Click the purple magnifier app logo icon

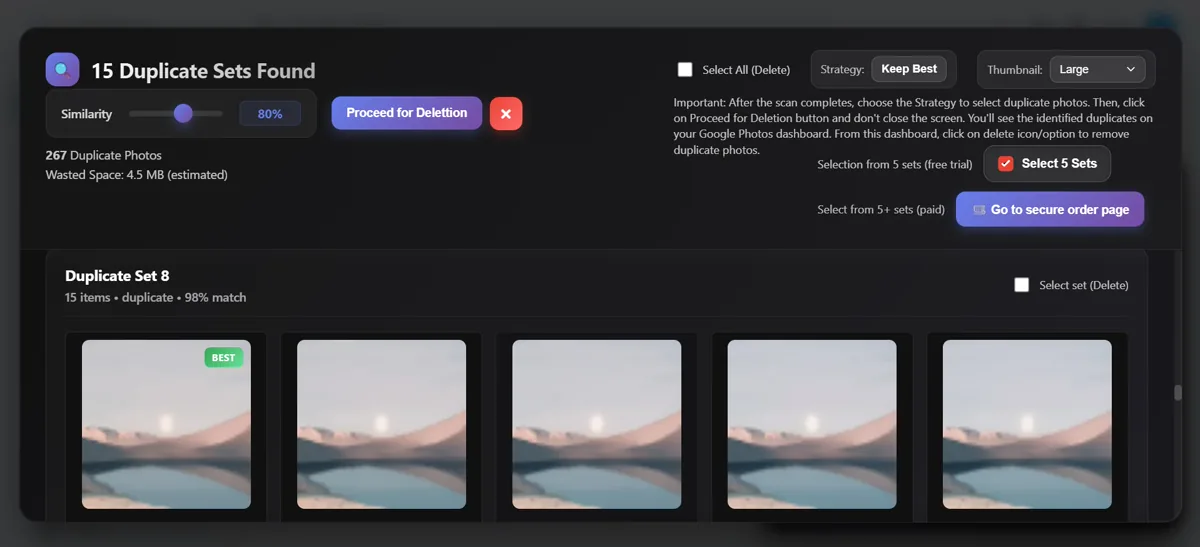62,70
